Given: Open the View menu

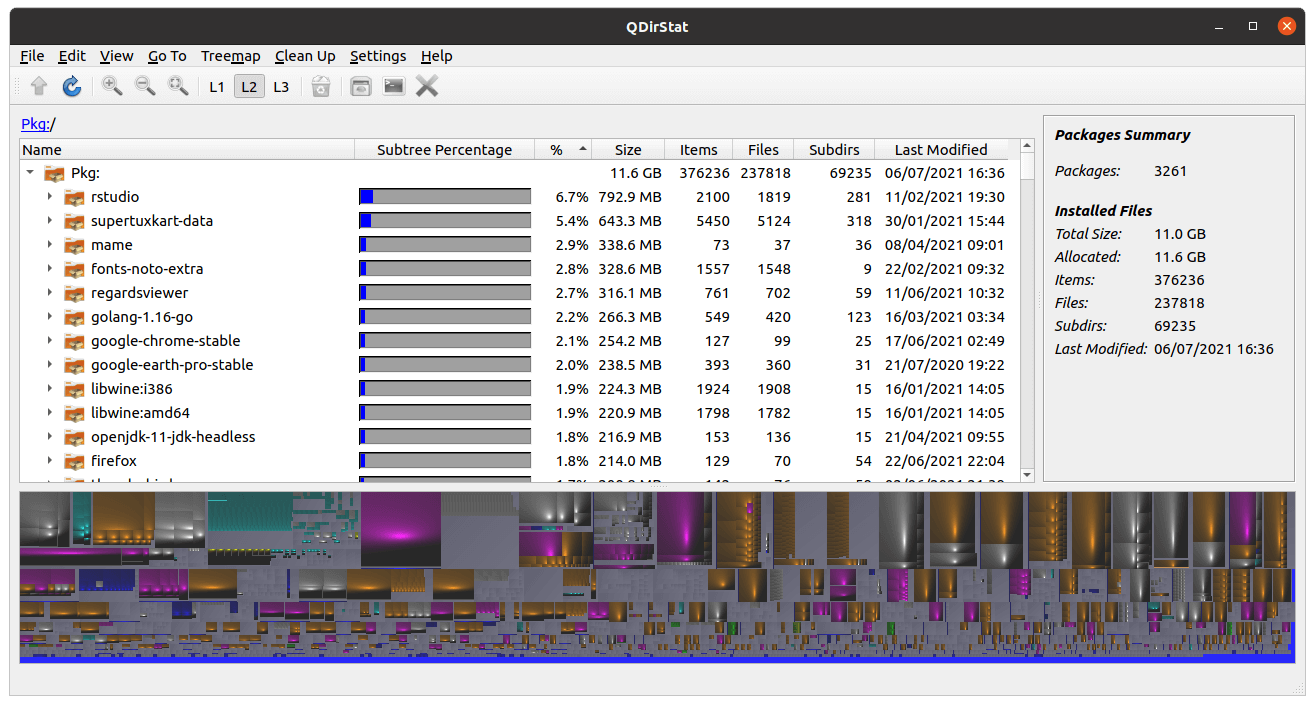Looking at the screenshot, I should (x=117, y=56).
